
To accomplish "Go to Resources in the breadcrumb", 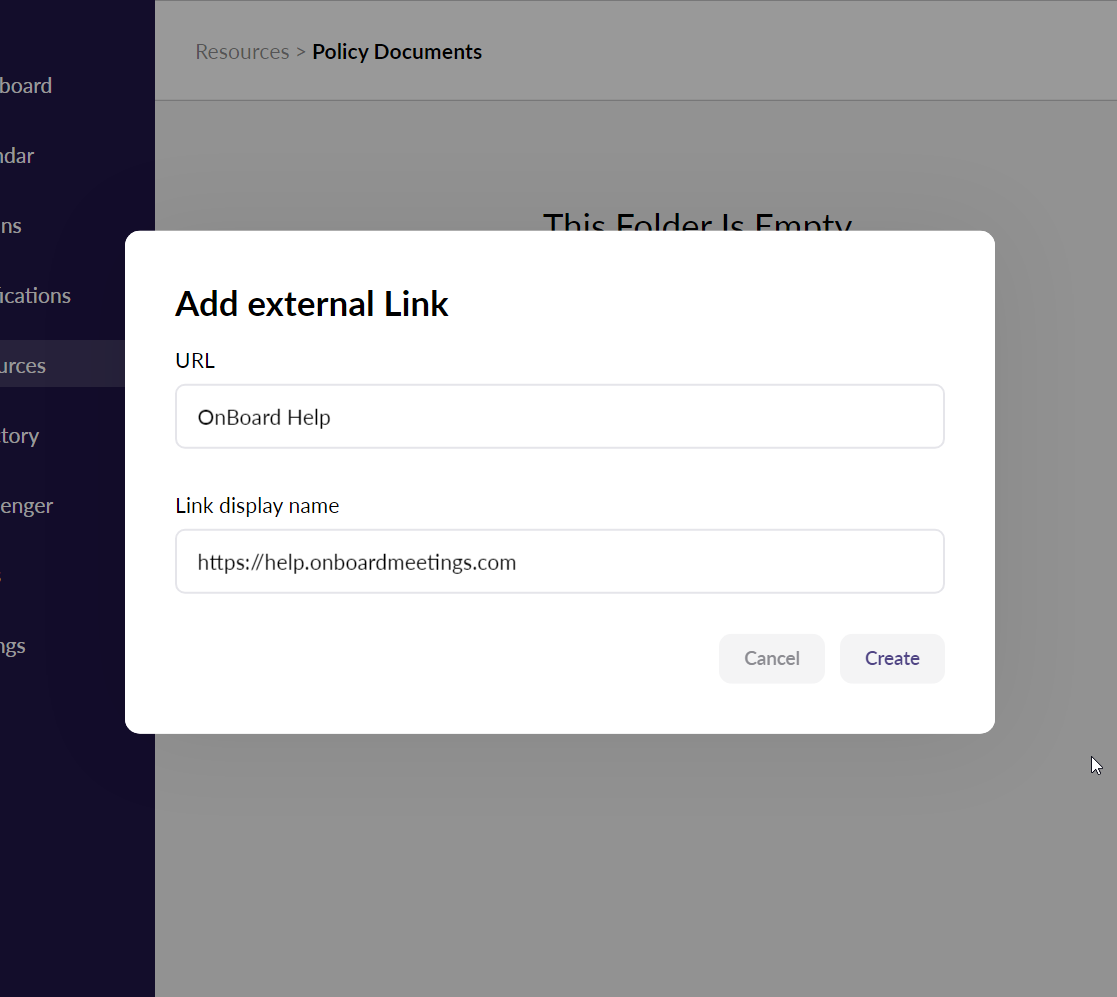I will click(242, 52).
